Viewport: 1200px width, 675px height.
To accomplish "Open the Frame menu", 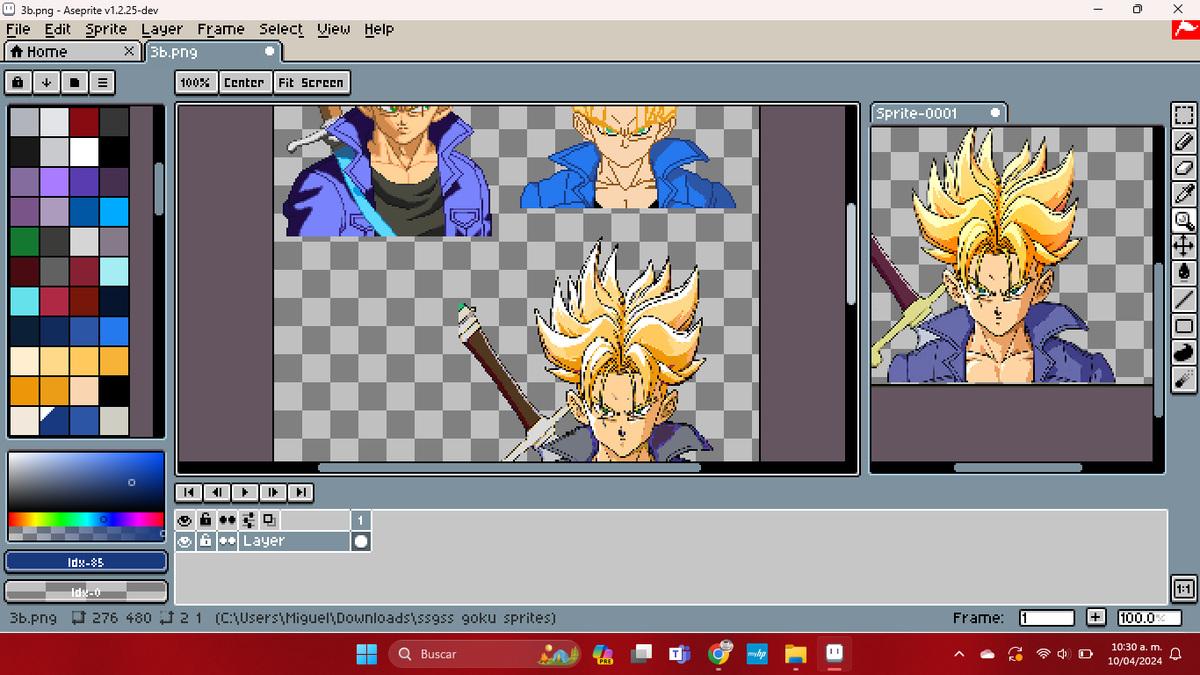I will tap(221, 29).
